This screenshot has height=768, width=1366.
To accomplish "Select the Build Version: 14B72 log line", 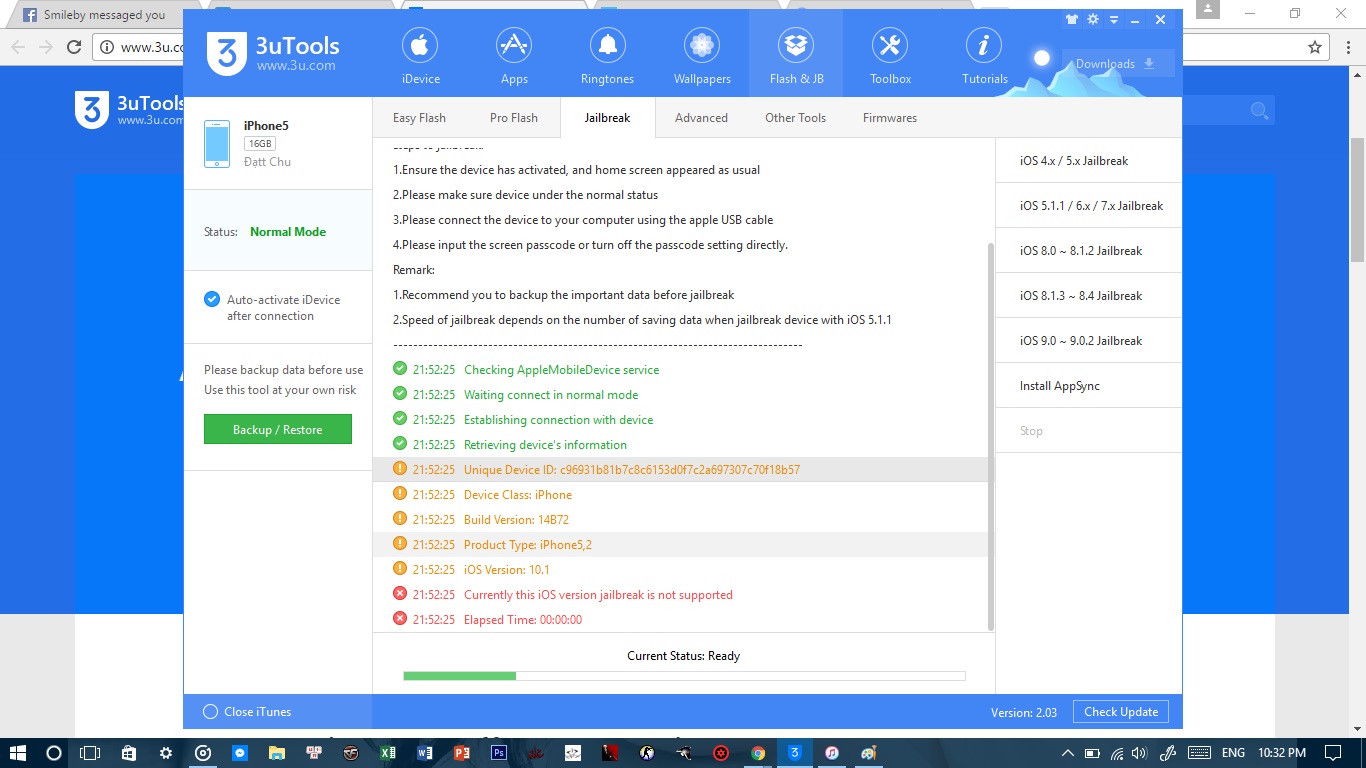I will [680, 520].
